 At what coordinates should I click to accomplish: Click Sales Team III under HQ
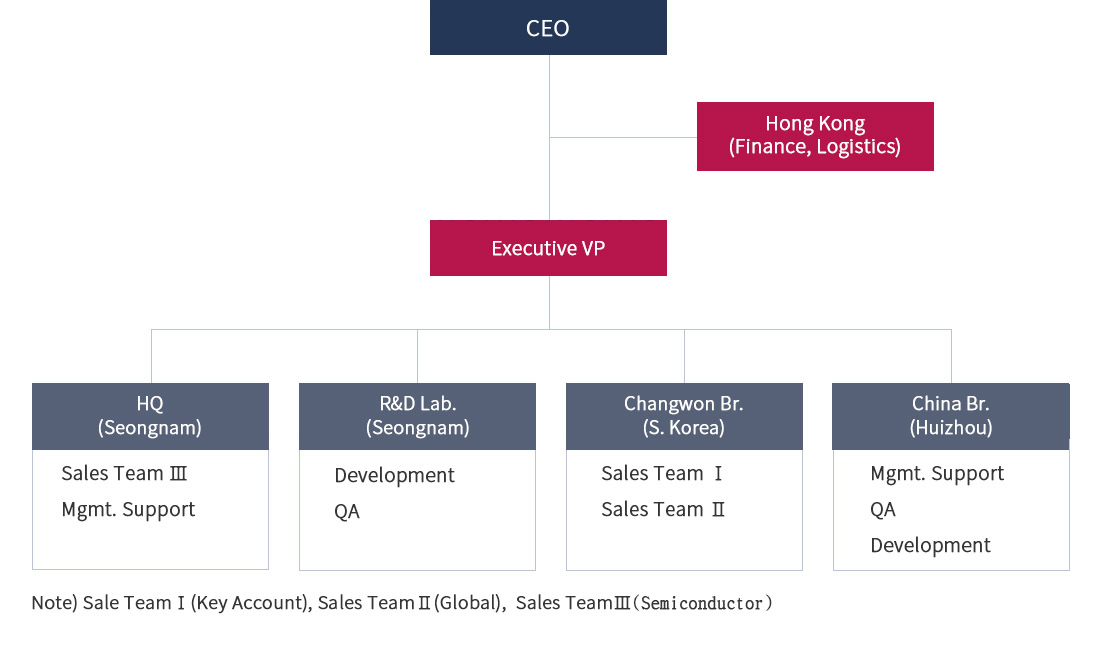(x=124, y=473)
